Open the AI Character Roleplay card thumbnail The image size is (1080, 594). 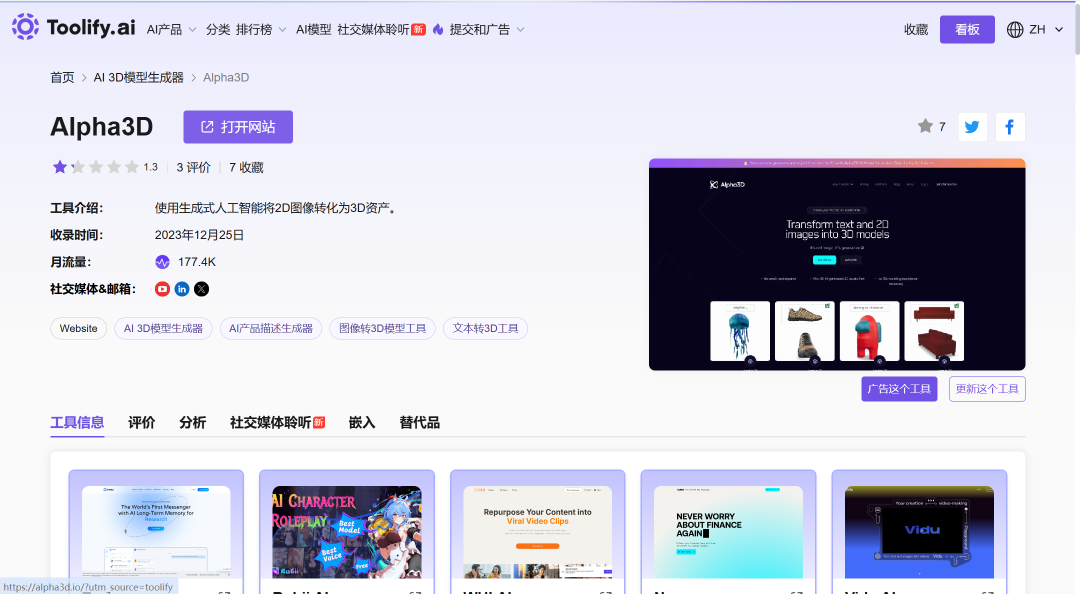(346, 532)
